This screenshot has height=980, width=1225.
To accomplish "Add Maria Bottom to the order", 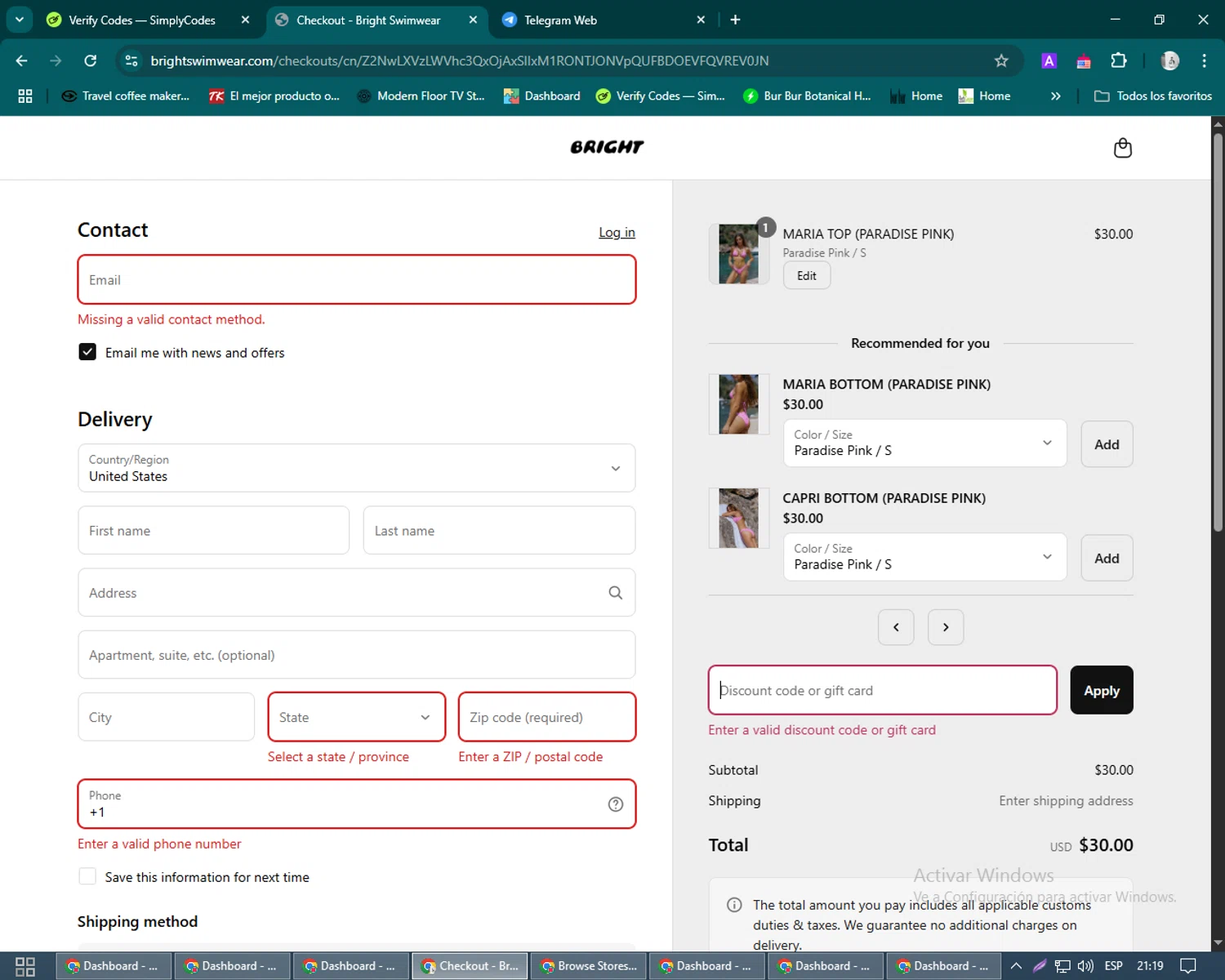I will (1107, 444).
